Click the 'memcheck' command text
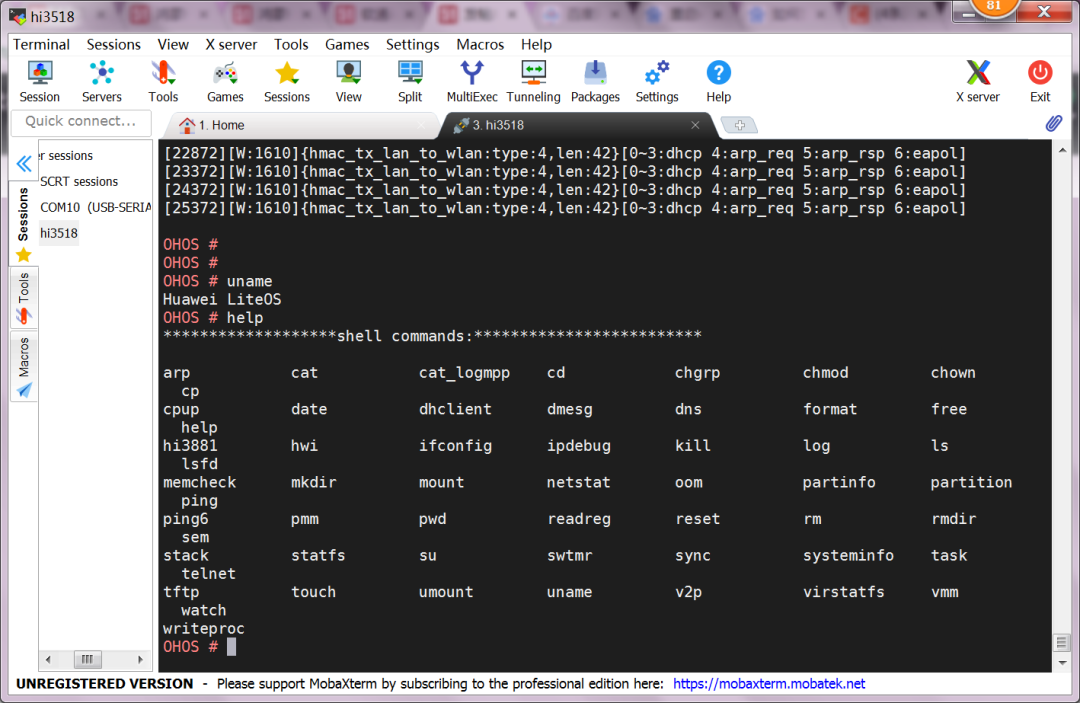The image size is (1080, 703). pos(199,483)
